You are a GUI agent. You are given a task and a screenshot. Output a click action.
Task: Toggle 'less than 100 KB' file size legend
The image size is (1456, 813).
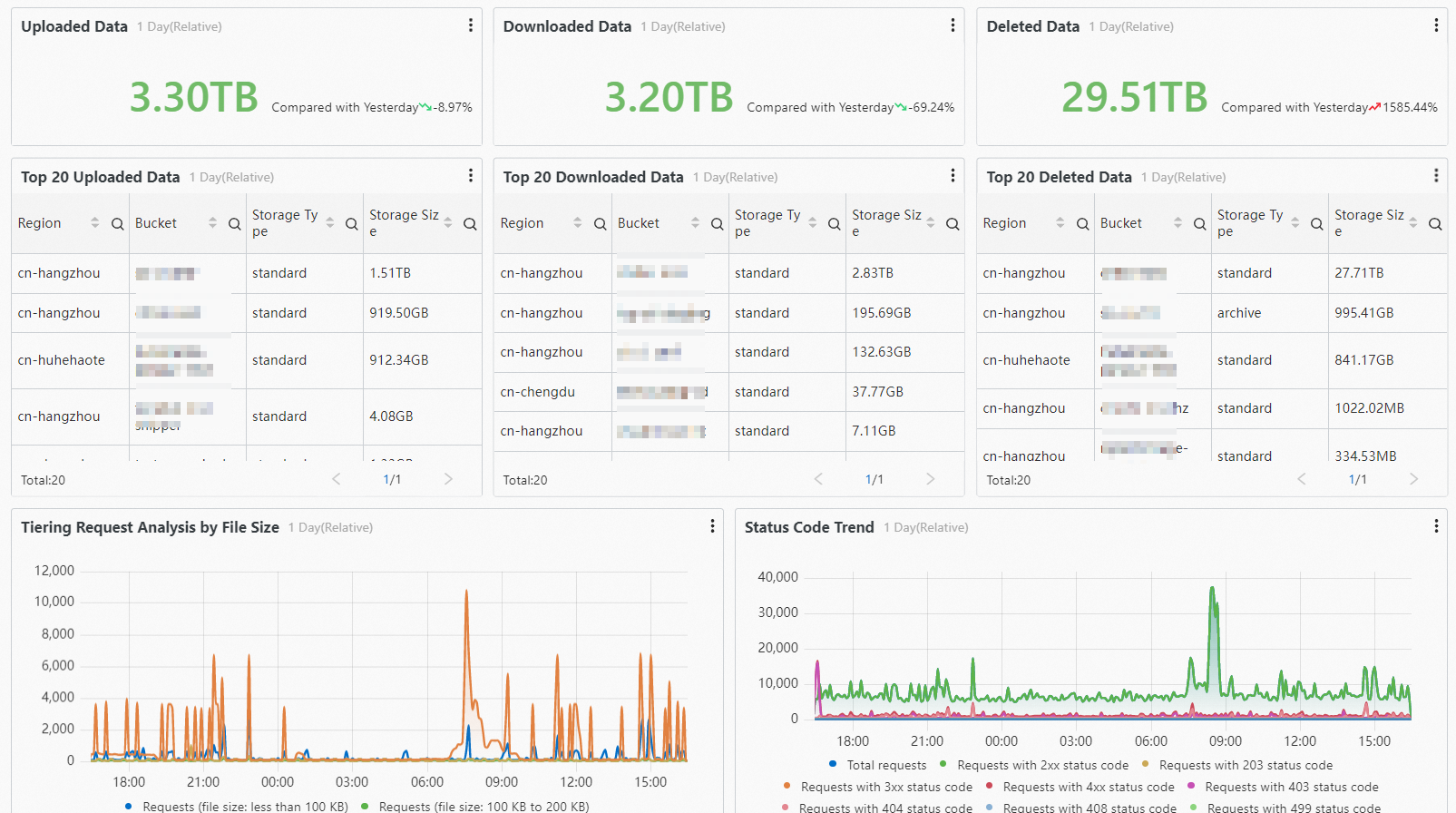236,806
